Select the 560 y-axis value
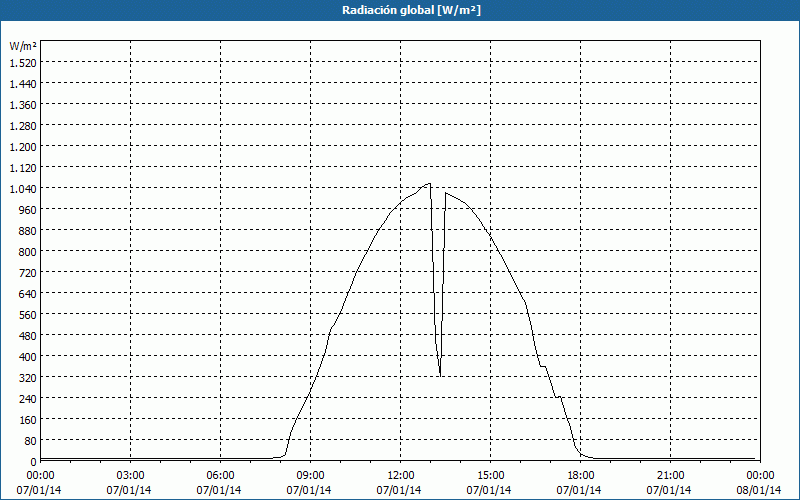800x500 pixels. coord(28,315)
